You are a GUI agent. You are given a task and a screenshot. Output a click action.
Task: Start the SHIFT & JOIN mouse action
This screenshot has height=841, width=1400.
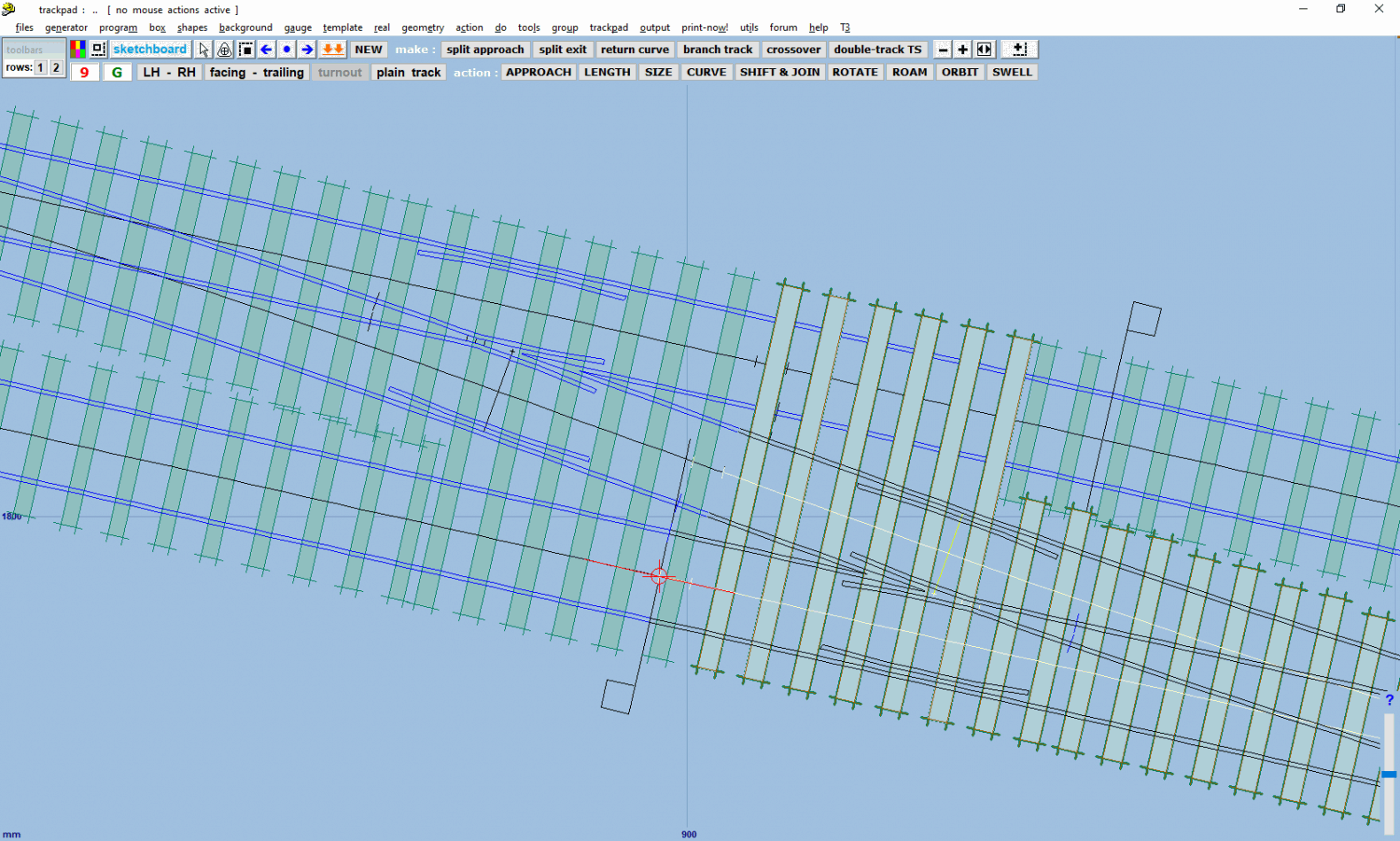(780, 73)
